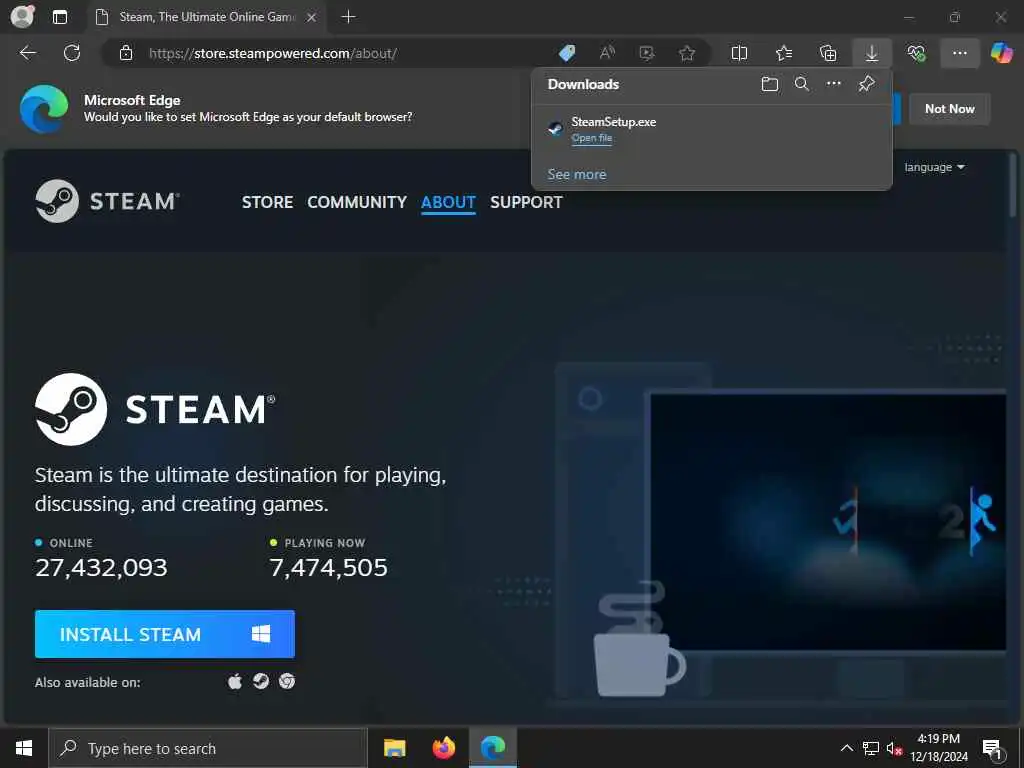Open the Windows Start menu
This screenshot has height=768, width=1024.
(x=24, y=748)
